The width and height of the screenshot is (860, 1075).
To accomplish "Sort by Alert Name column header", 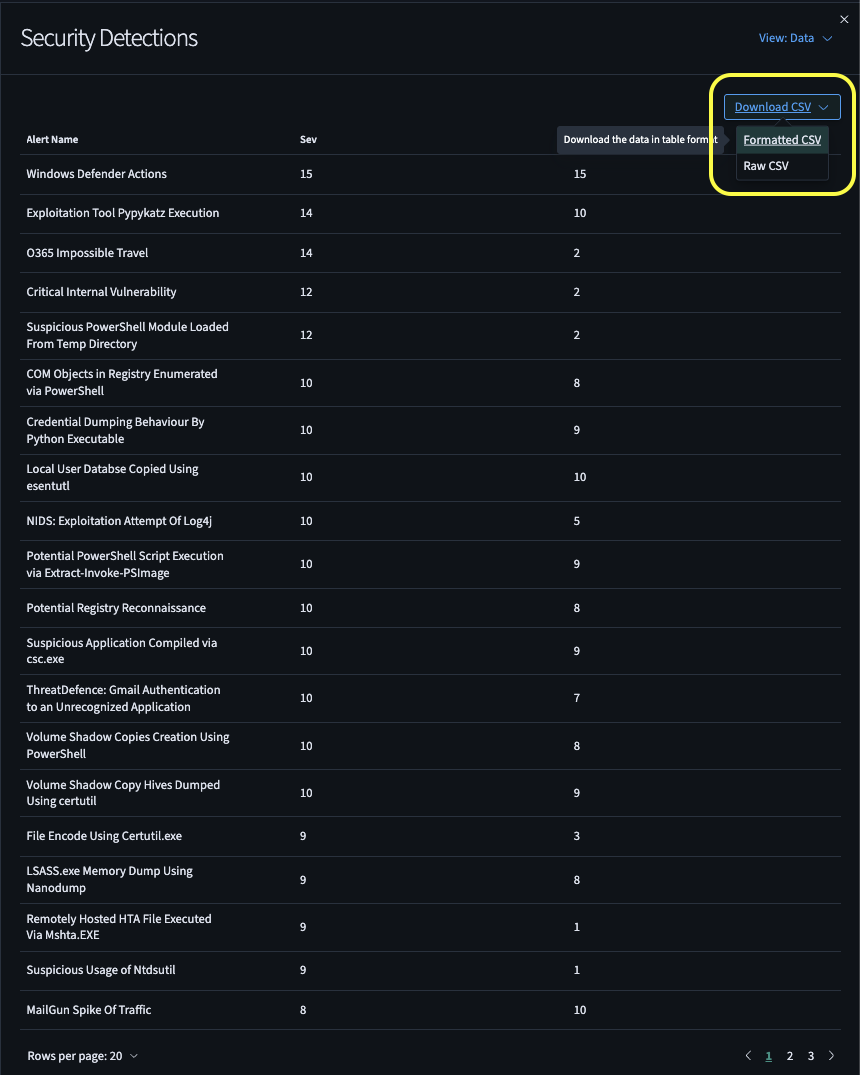I will tap(52, 139).
